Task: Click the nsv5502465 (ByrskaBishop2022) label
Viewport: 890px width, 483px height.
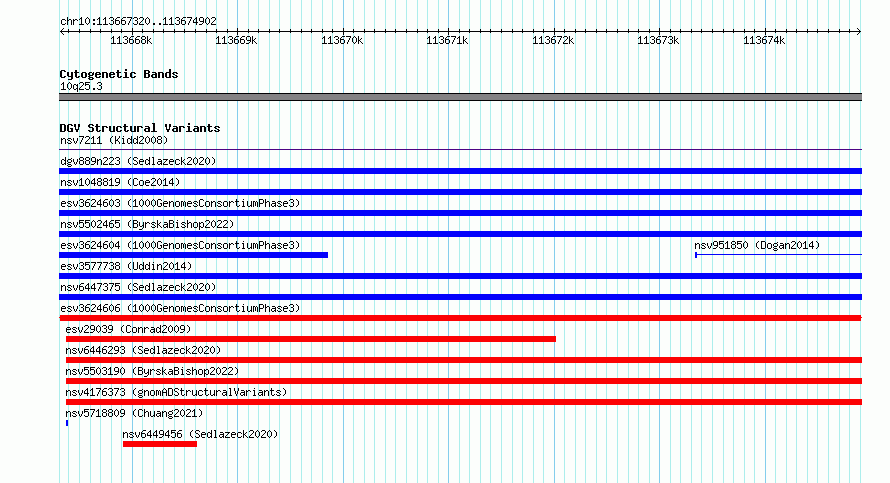Action: (x=147, y=224)
